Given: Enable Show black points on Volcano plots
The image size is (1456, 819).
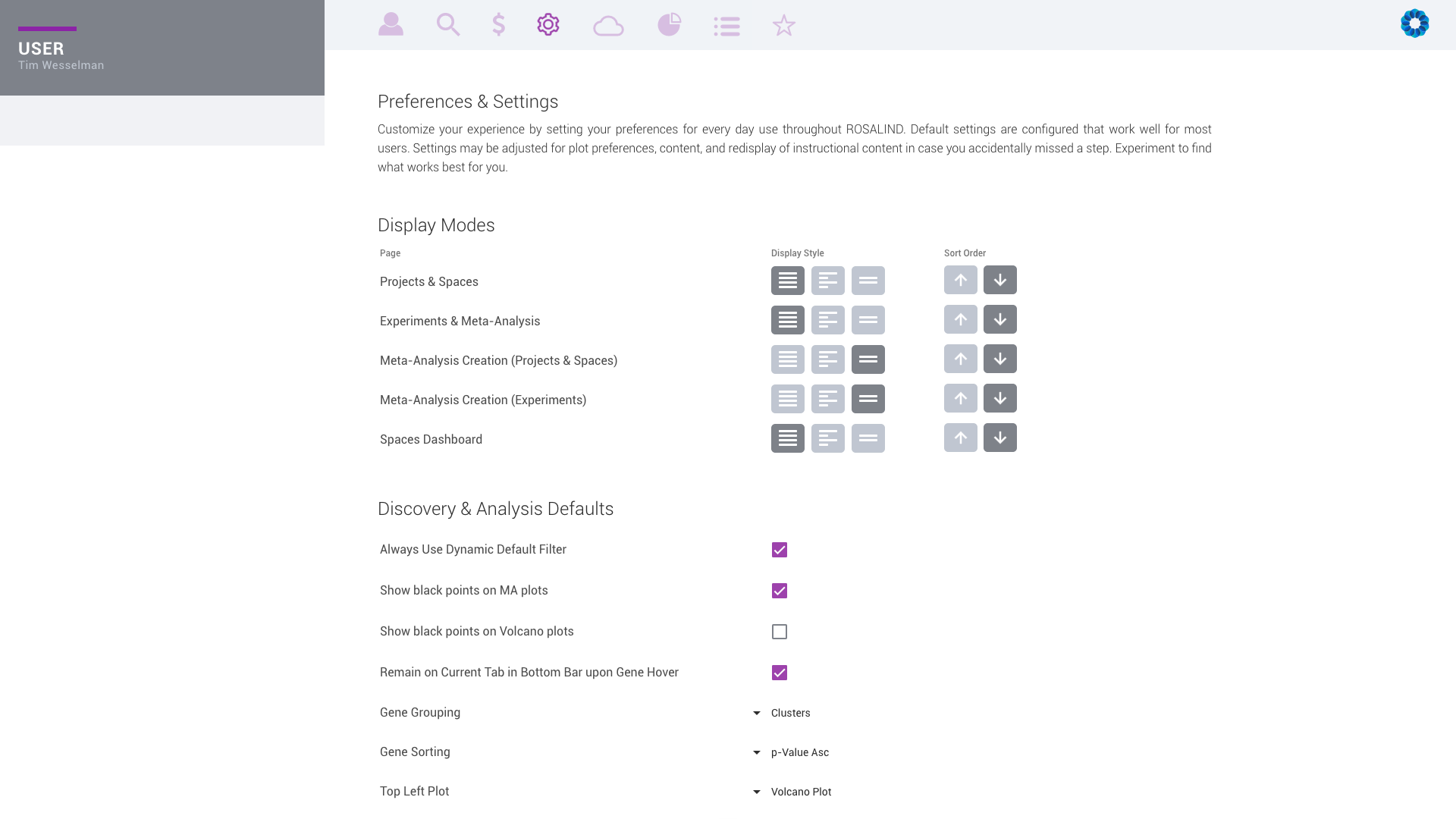Looking at the screenshot, I should (779, 631).
